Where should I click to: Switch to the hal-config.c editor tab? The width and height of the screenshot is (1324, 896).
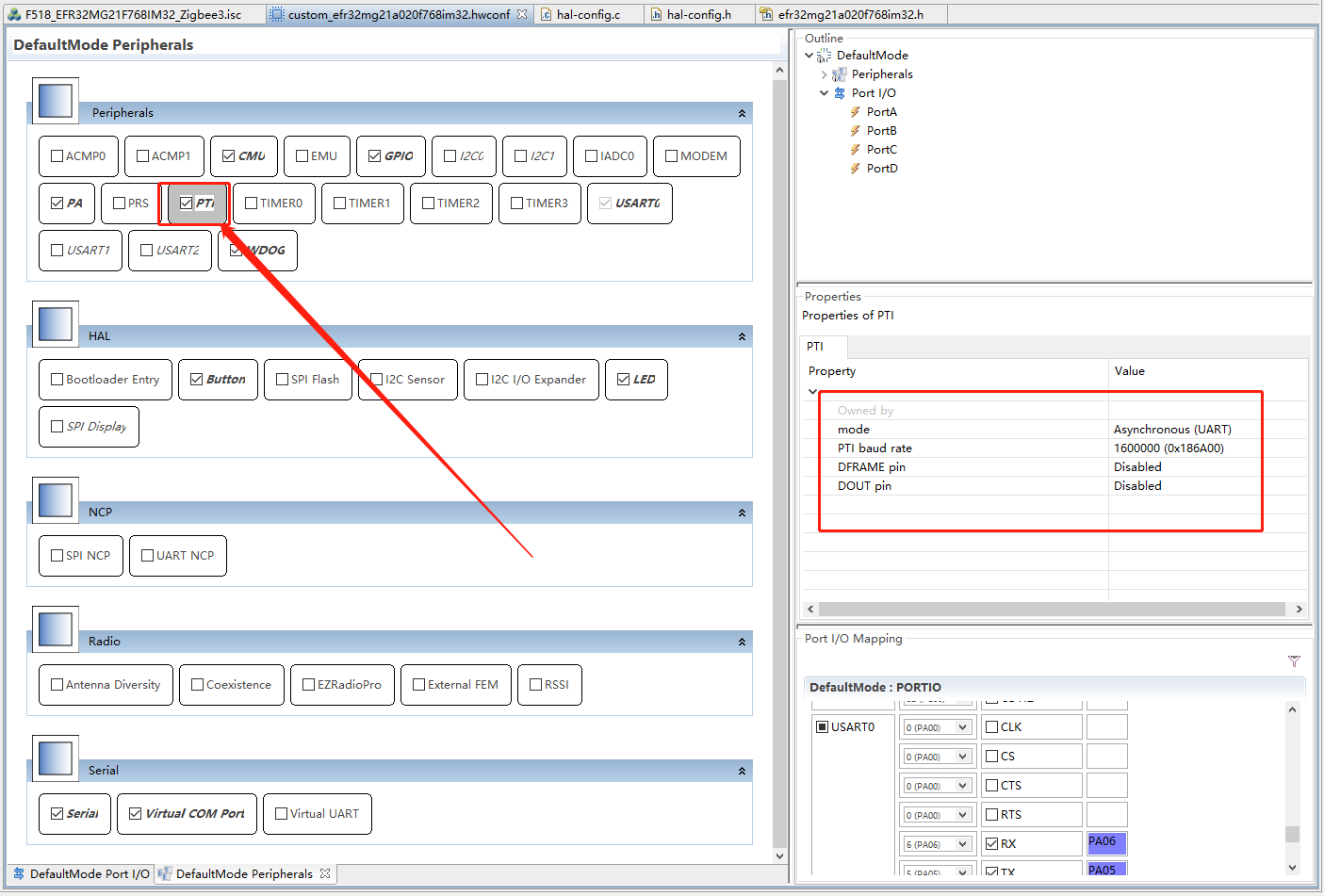click(x=588, y=14)
